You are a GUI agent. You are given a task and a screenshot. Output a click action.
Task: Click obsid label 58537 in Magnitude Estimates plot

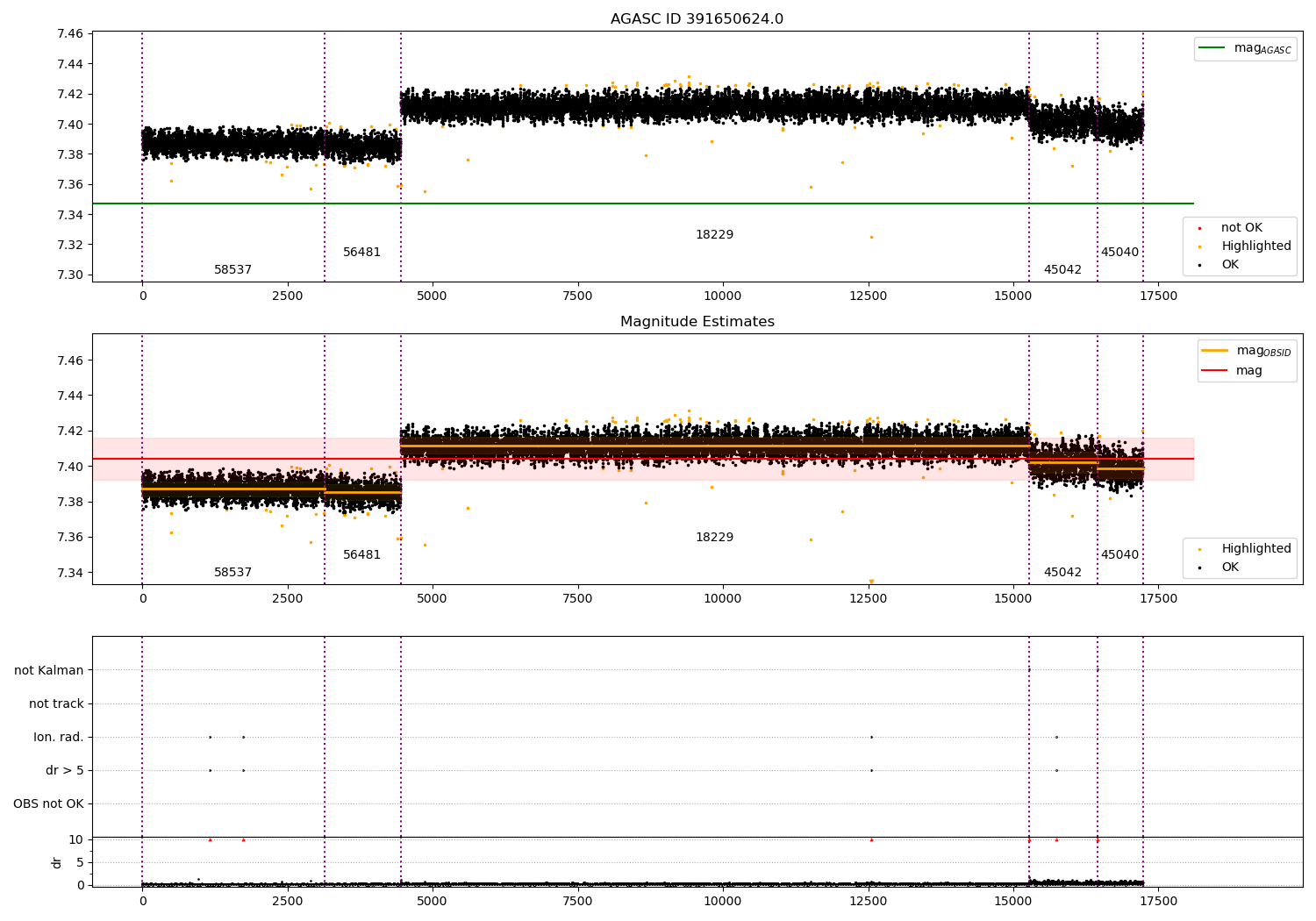(232, 573)
